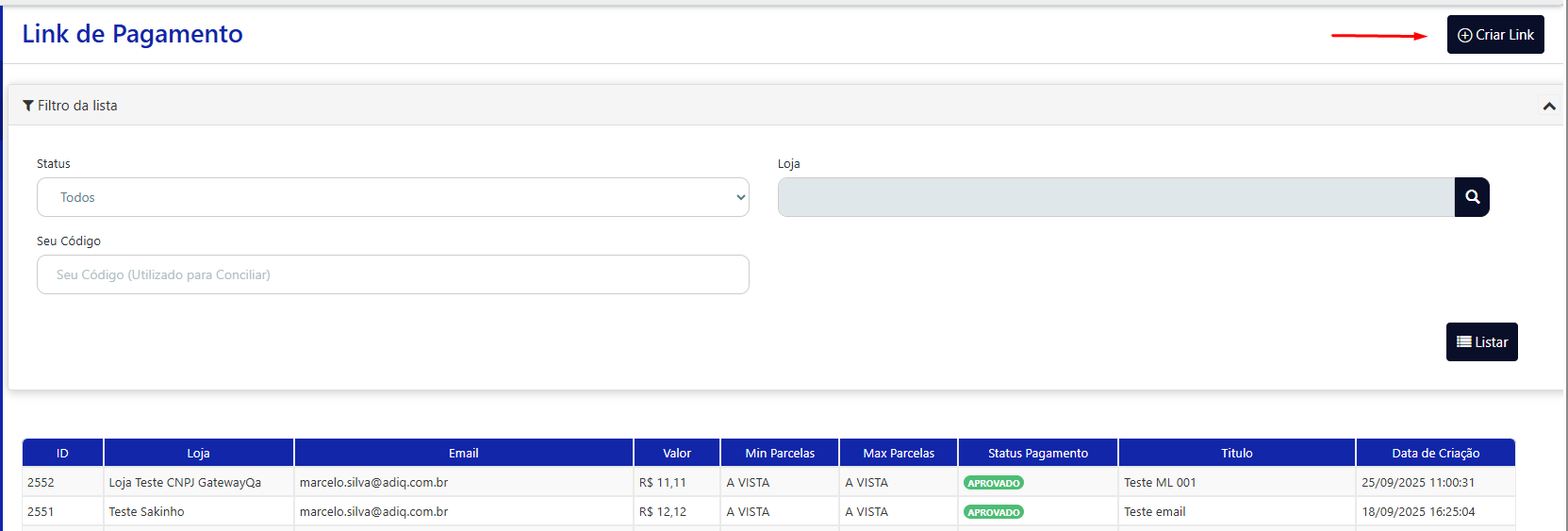1568x531 pixels.
Task: Click the Loja search magnifier icon
Action: [x=1472, y=197]
